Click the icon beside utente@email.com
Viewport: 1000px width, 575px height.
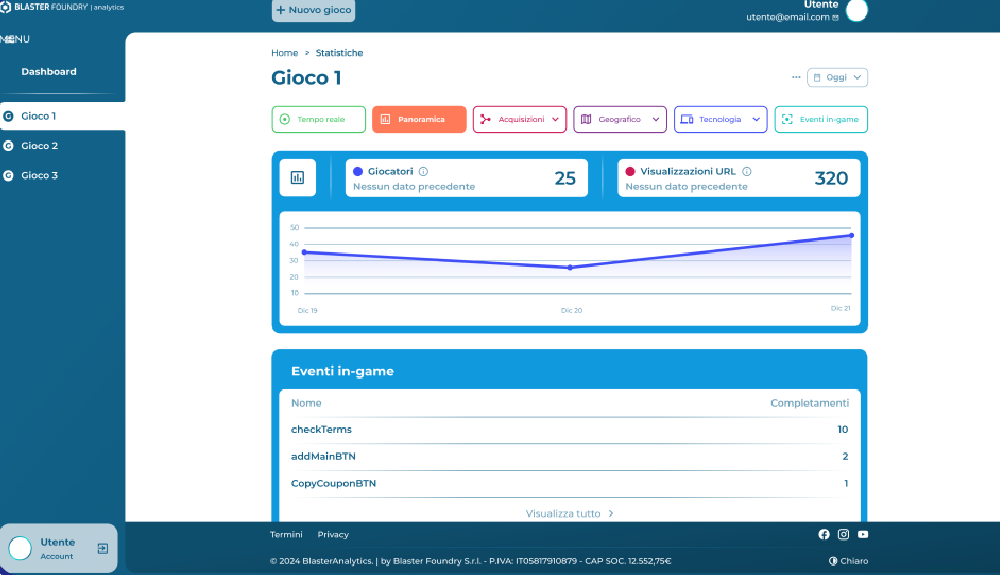click(835, 18)
